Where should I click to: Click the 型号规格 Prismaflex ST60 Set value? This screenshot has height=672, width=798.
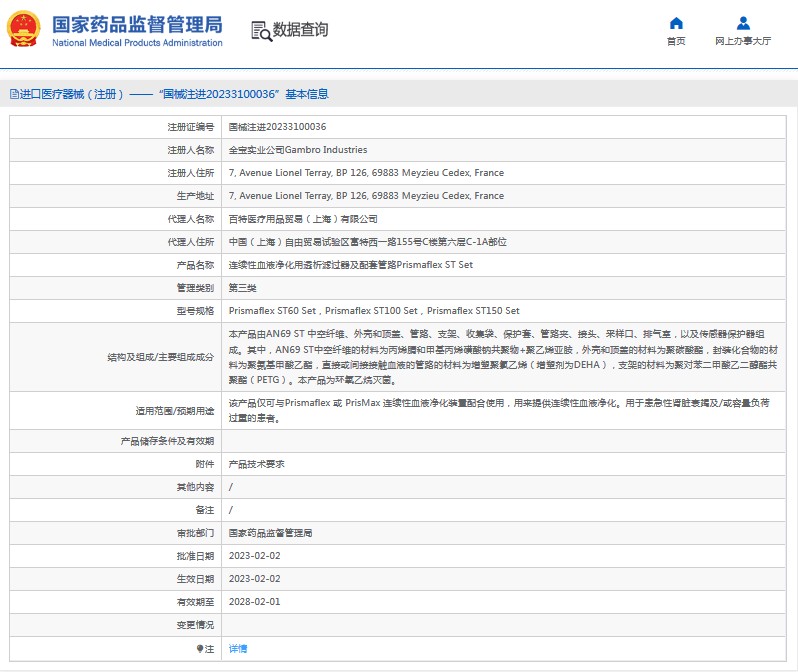point(273,311)
